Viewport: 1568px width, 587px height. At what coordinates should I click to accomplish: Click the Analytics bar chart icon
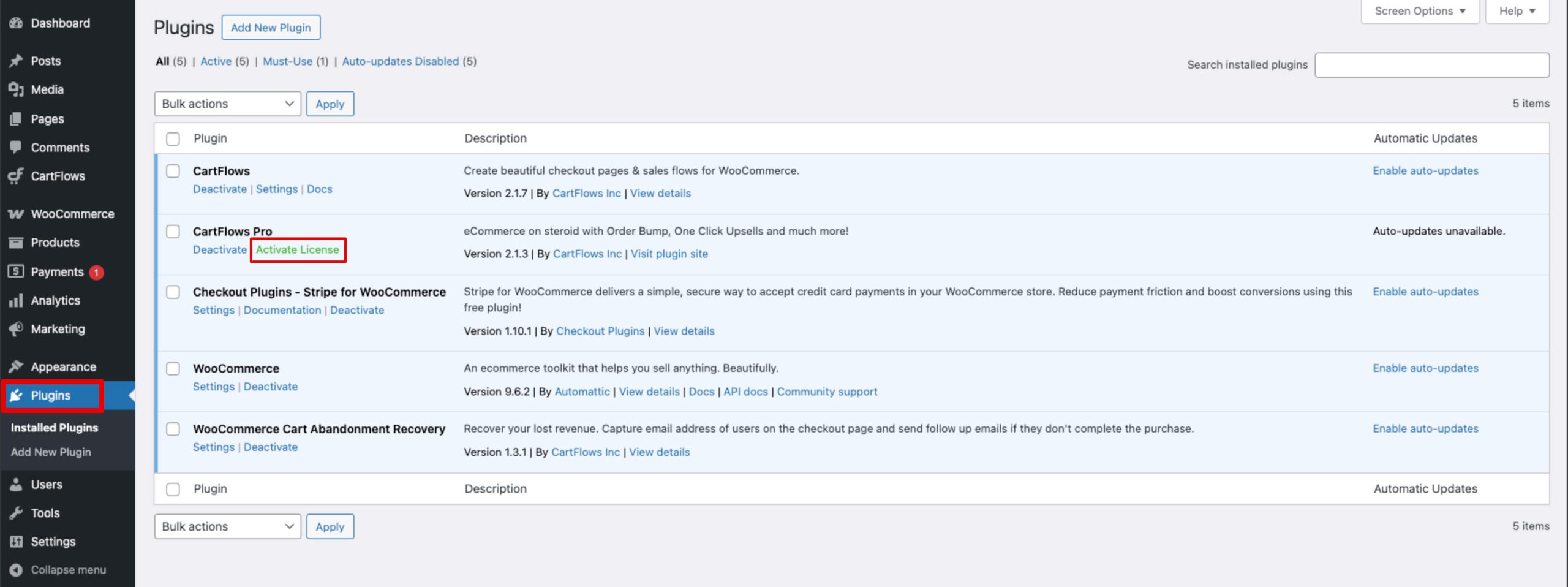coord(16,300)
